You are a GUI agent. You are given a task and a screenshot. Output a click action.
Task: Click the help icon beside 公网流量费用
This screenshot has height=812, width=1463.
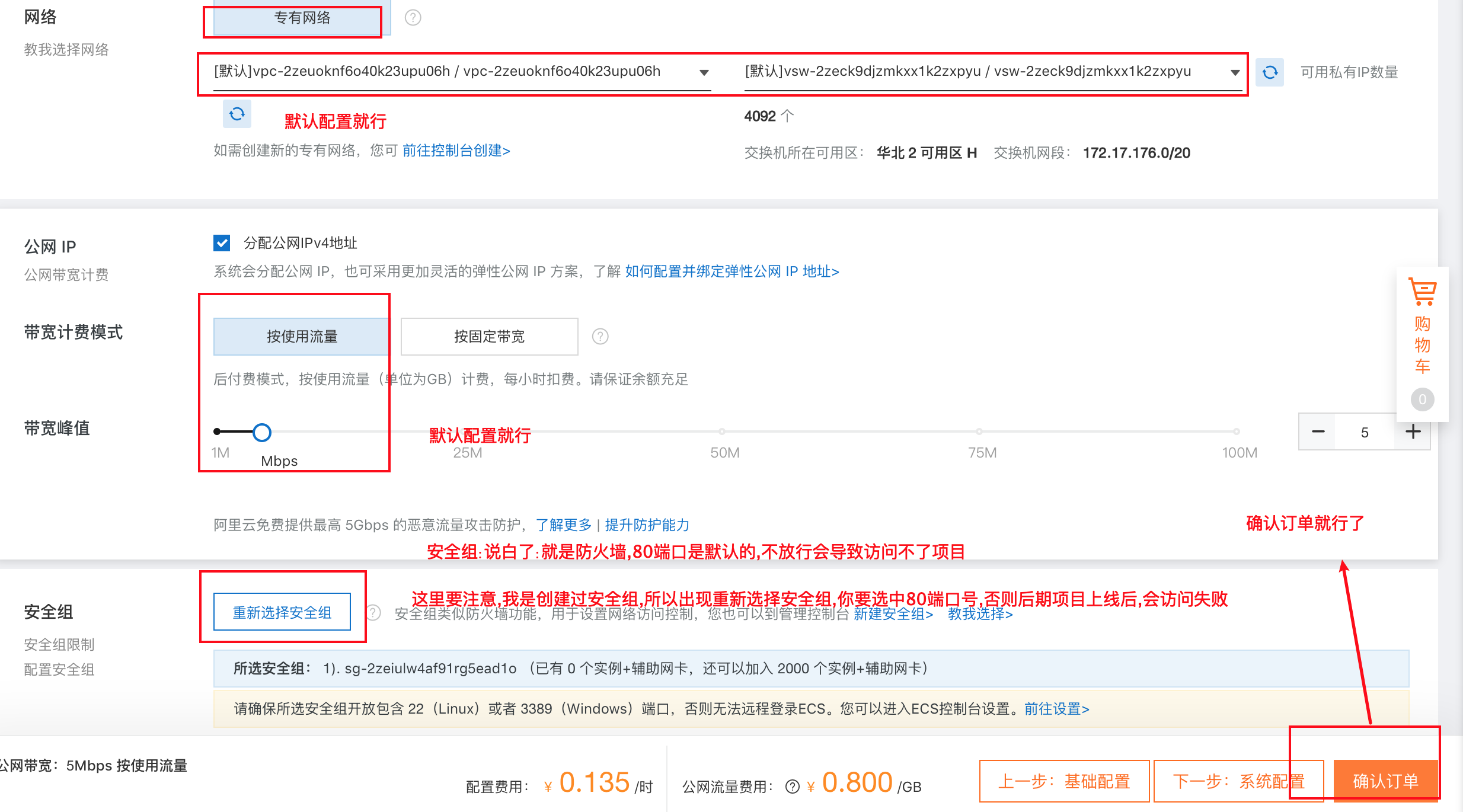click(792, 787)
